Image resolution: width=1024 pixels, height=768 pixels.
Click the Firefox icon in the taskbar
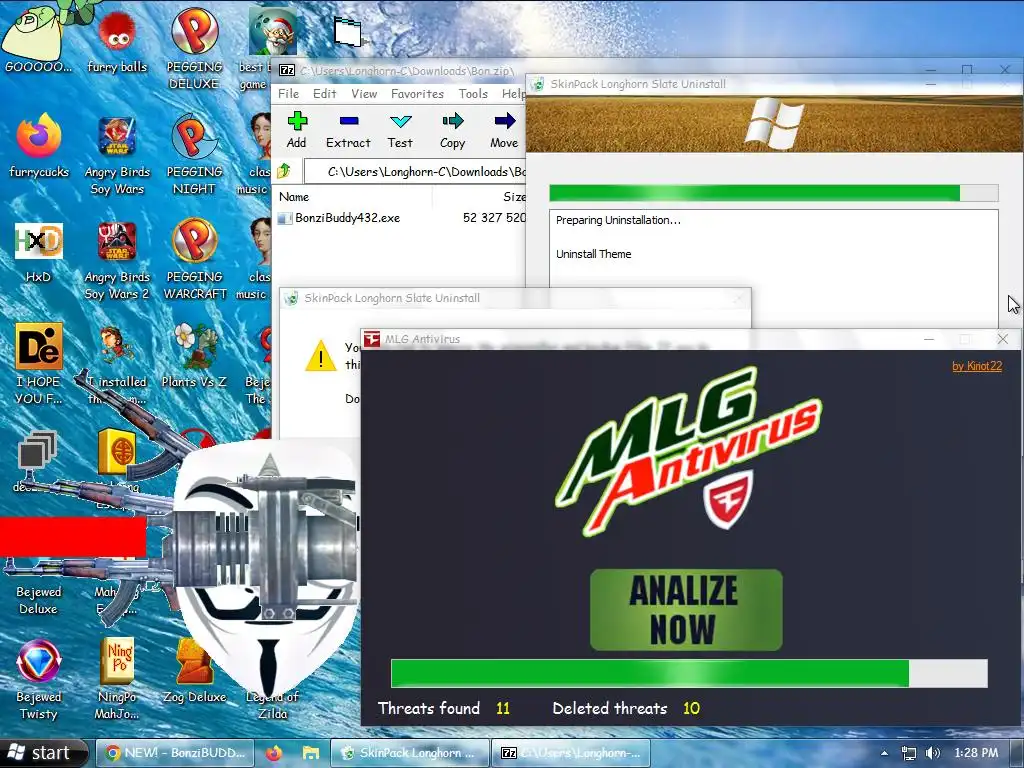pyautogui.click(x=274, y=753)
